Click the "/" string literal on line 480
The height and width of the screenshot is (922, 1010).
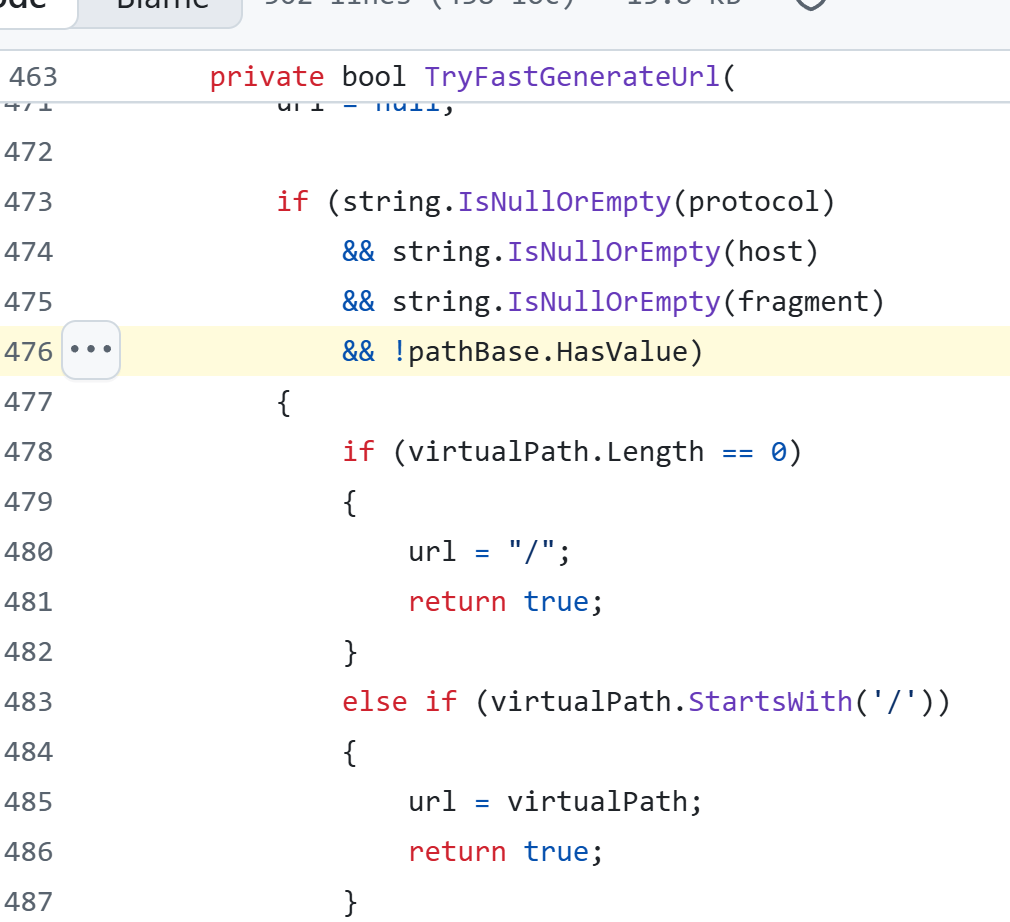pos(531,552)
